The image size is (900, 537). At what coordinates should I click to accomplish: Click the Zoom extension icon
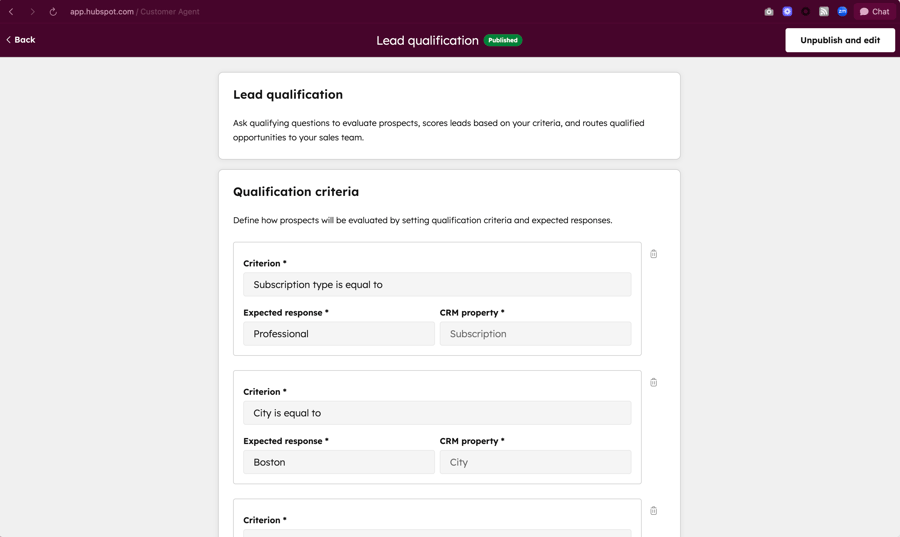[x=842, y=12]
